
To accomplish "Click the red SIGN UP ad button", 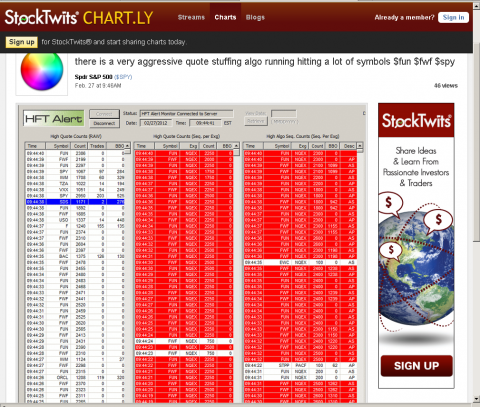I will point(417,366).
